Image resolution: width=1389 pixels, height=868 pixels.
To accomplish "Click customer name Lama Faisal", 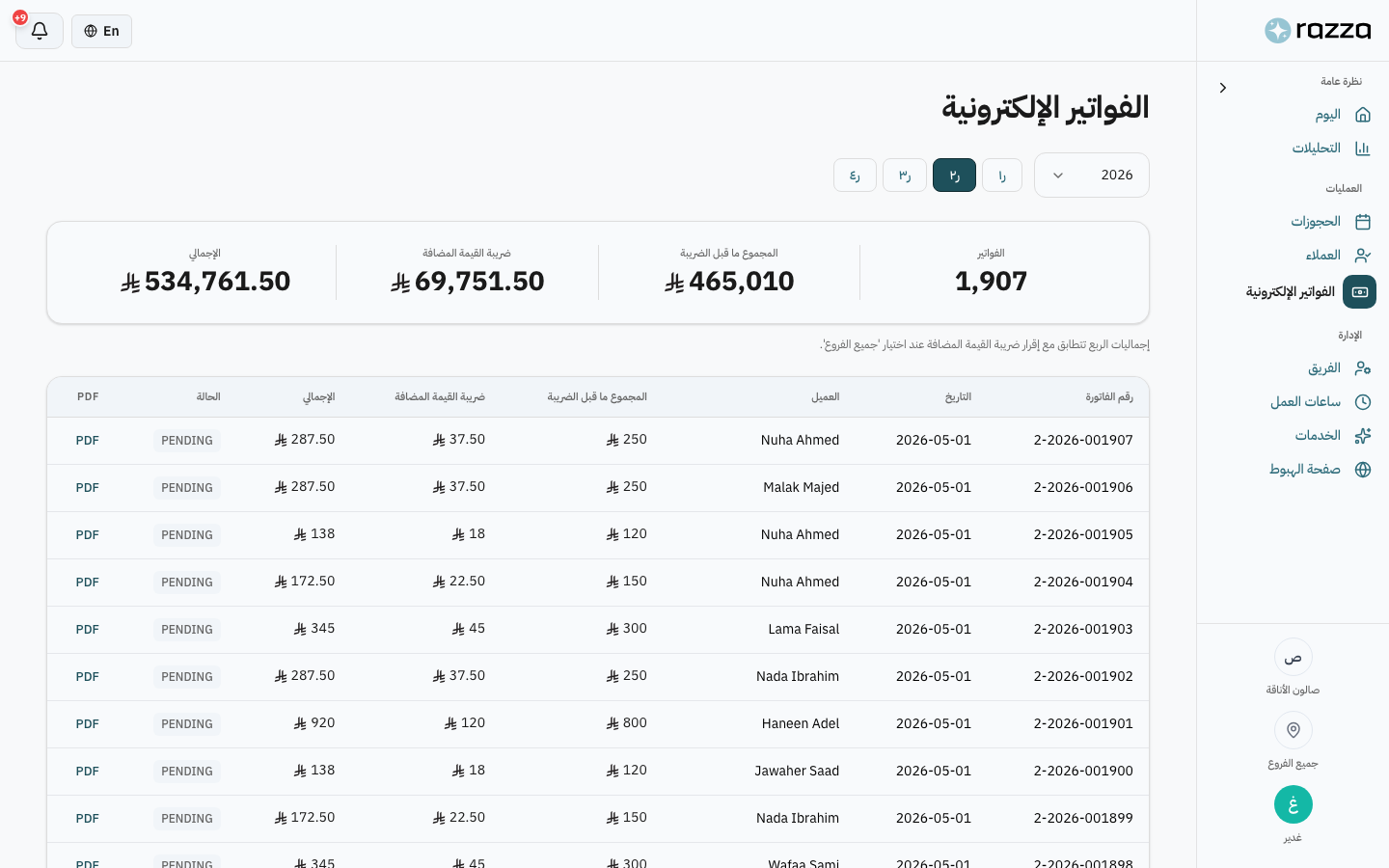I will tap(803, 630).
